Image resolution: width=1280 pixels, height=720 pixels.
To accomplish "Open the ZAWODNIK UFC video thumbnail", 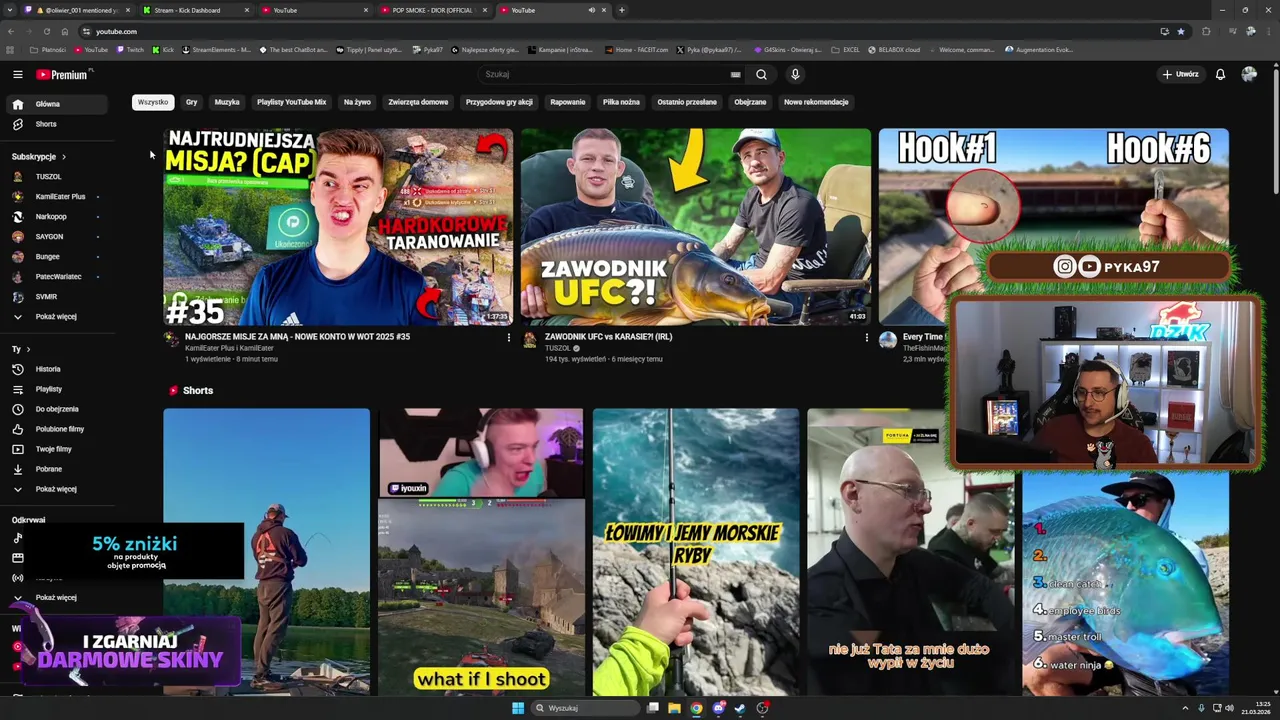I will (x=695, y=226).
